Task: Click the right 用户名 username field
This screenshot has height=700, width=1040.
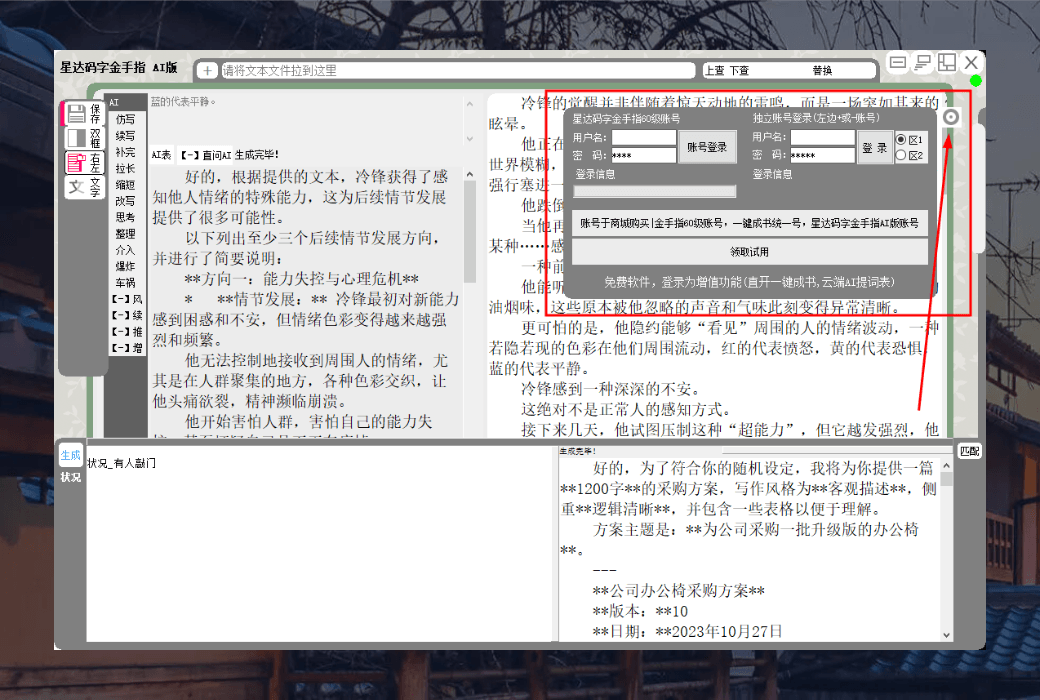Action: [x=822, y=137]
